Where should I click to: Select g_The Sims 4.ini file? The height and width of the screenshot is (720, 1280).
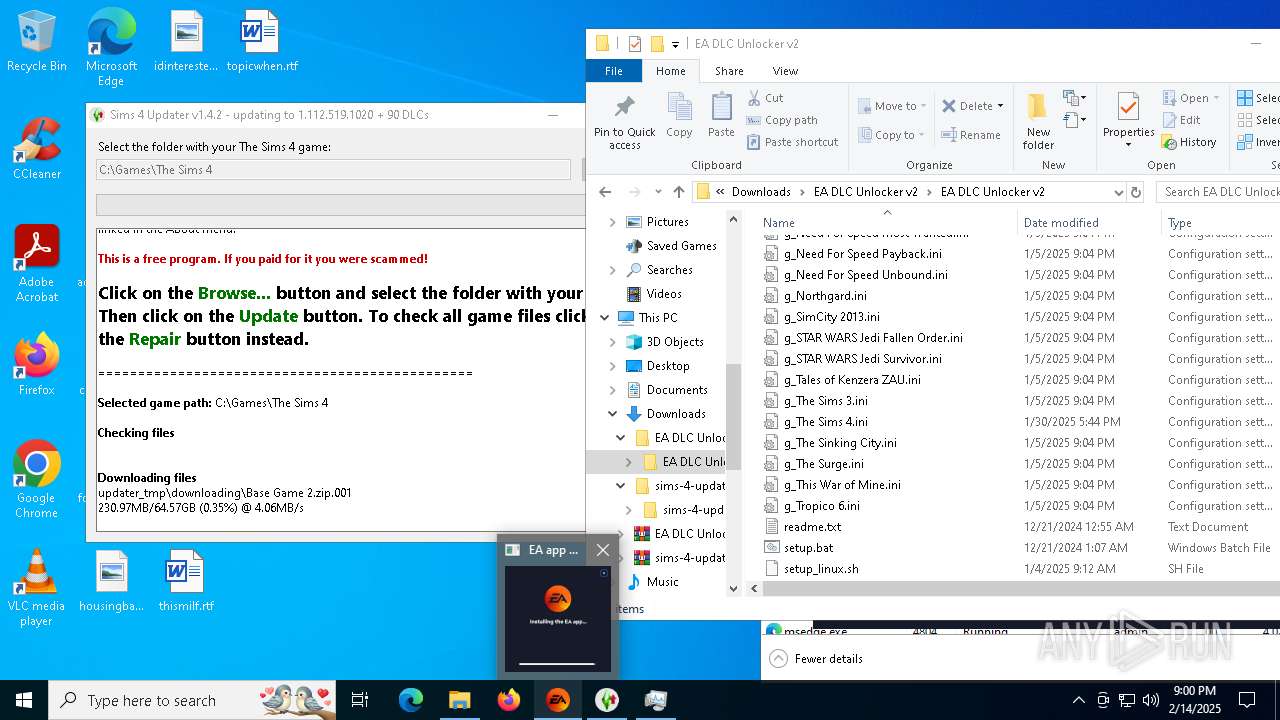click(825, 422)
